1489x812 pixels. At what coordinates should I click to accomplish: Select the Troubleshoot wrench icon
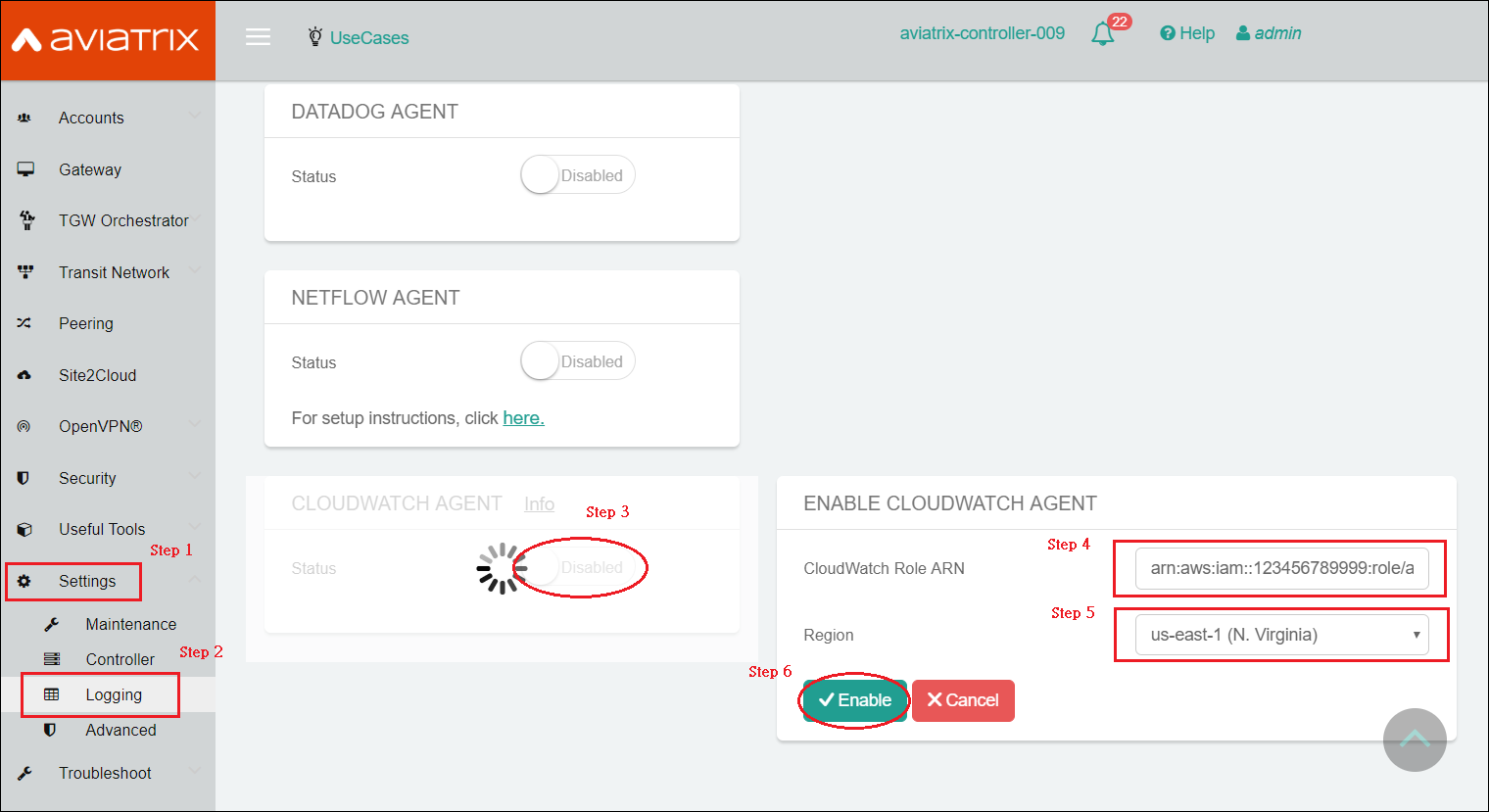tap(25, 772)
